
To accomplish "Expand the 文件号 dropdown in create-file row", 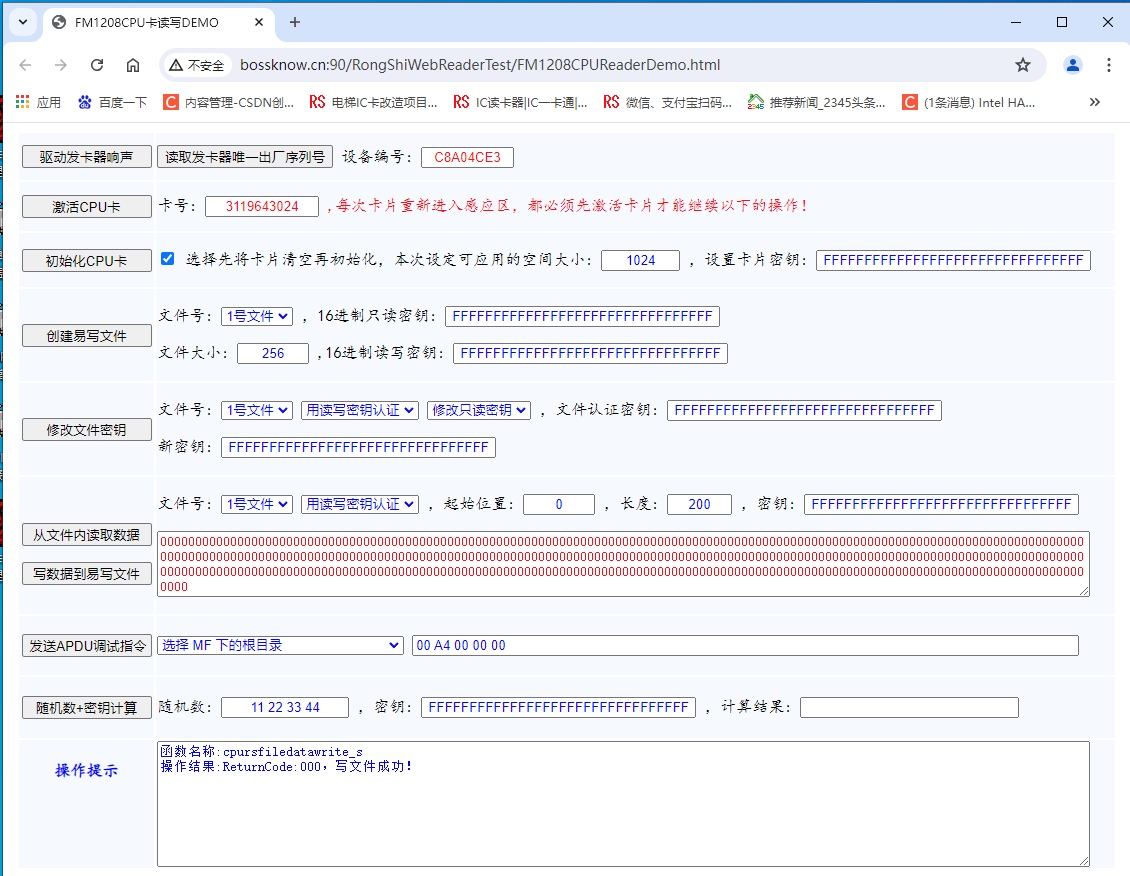I will pyautogui.click(x=257, y=316).
